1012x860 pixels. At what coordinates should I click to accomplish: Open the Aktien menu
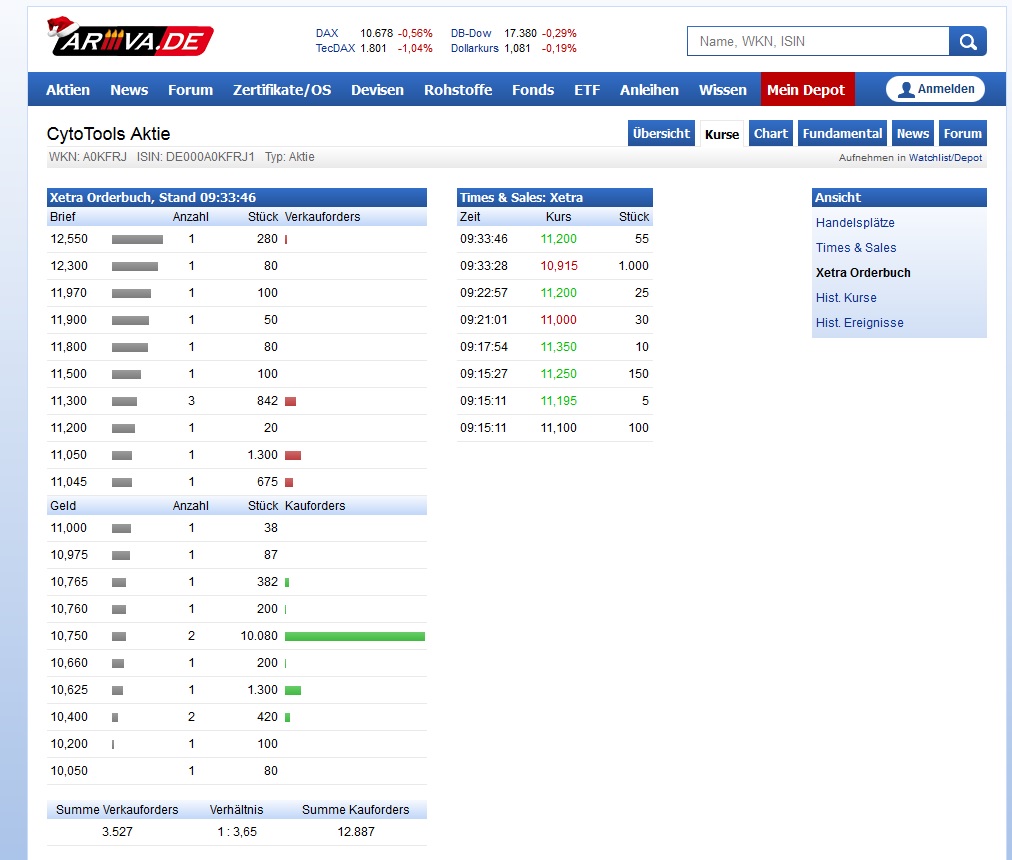click(x=68, y=90)
